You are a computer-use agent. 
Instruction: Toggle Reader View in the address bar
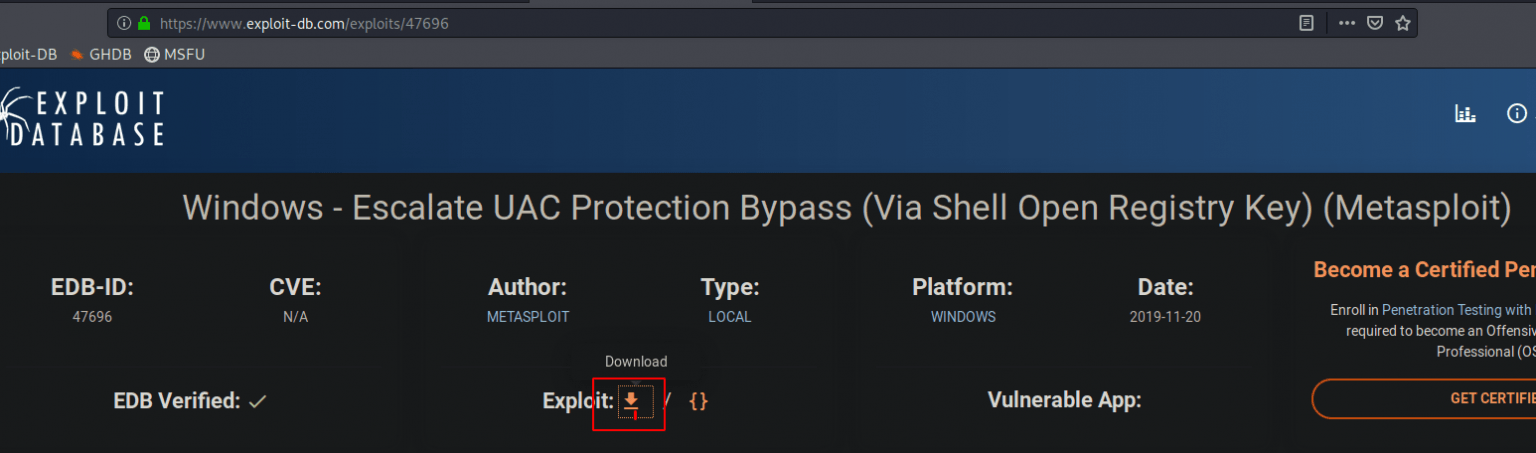point(1306,23)
